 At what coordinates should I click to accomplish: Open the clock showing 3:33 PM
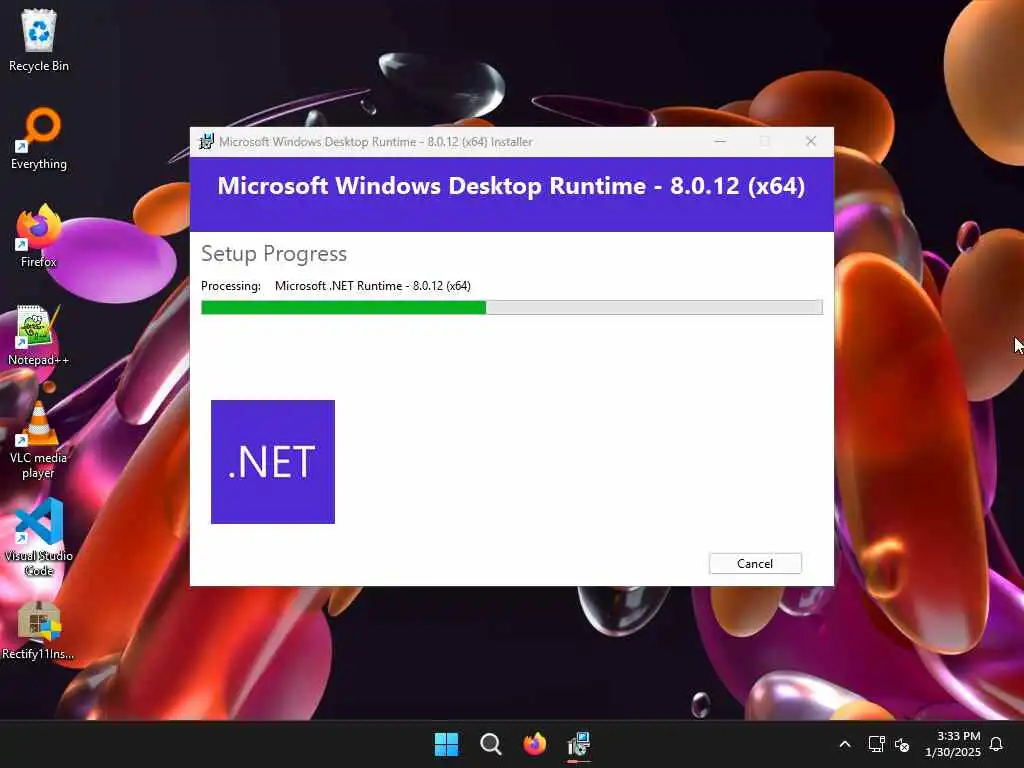pyautogui.click(x=953, y=744)
